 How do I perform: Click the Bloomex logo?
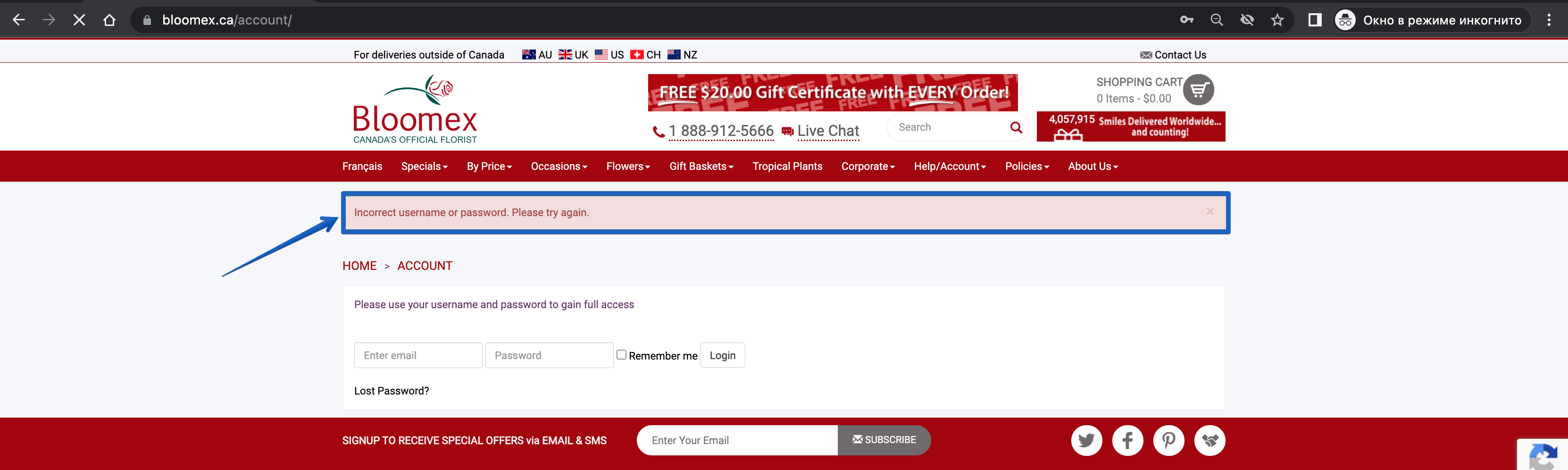coord(415,109)
